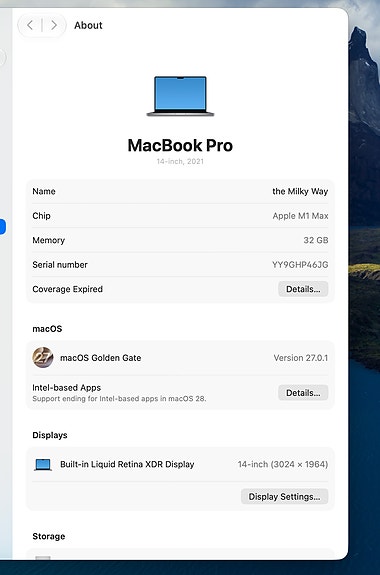The image size is (380, 575).
Task: Go back with the left chevron
Action: pos(30,25)
